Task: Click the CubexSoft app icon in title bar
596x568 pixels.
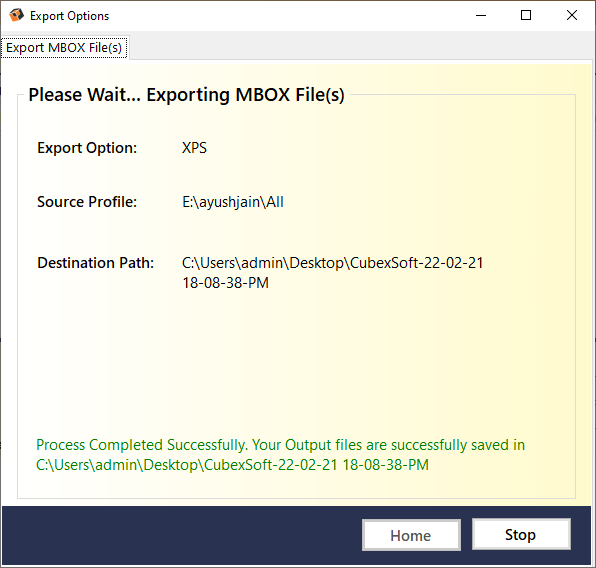Action: (x=16, y=16)
